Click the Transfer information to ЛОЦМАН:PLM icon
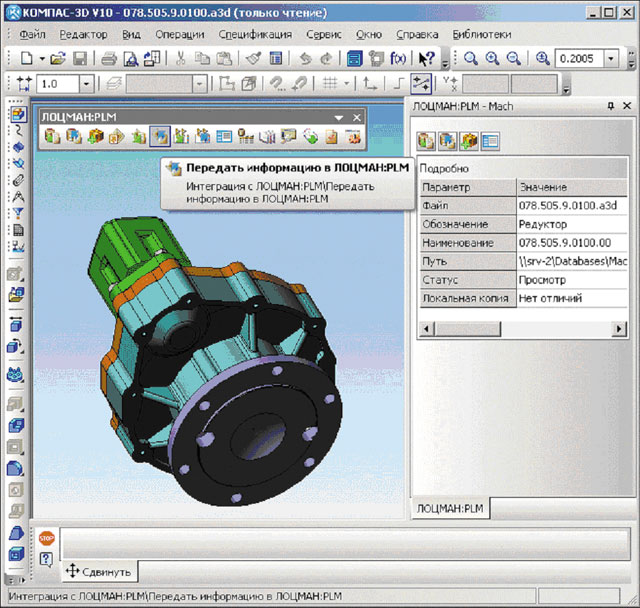 coord(160,136)
